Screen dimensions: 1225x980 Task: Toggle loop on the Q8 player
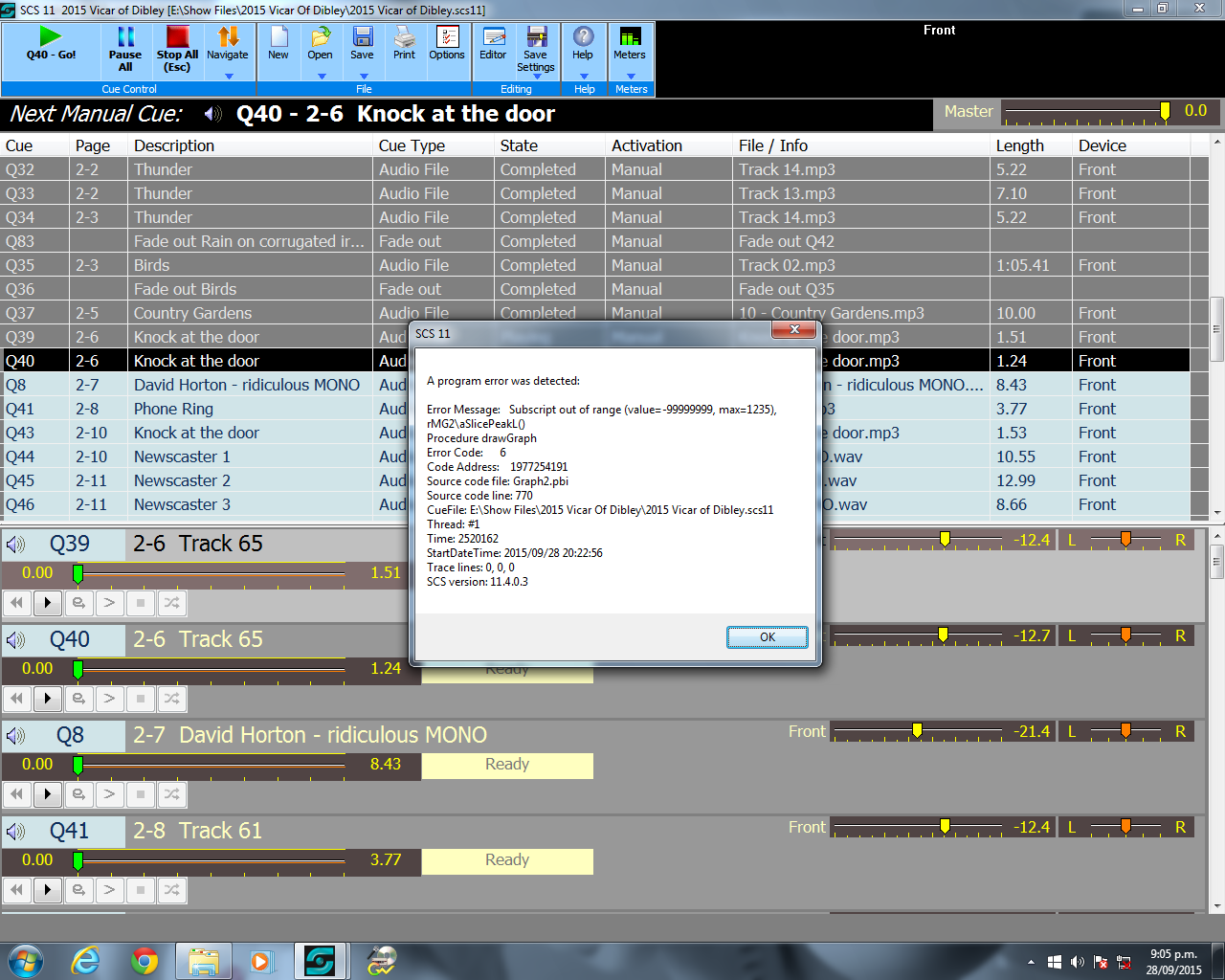78,794
